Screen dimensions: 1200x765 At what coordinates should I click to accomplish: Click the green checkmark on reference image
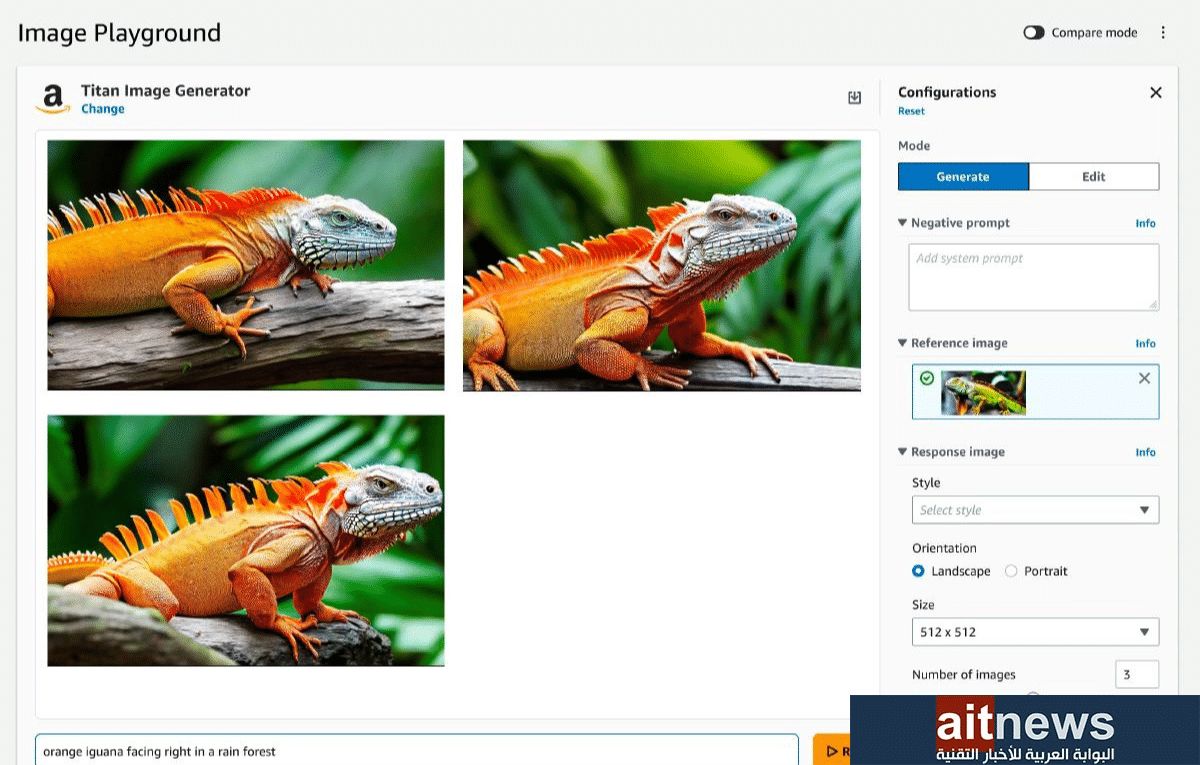click(927, 379)
